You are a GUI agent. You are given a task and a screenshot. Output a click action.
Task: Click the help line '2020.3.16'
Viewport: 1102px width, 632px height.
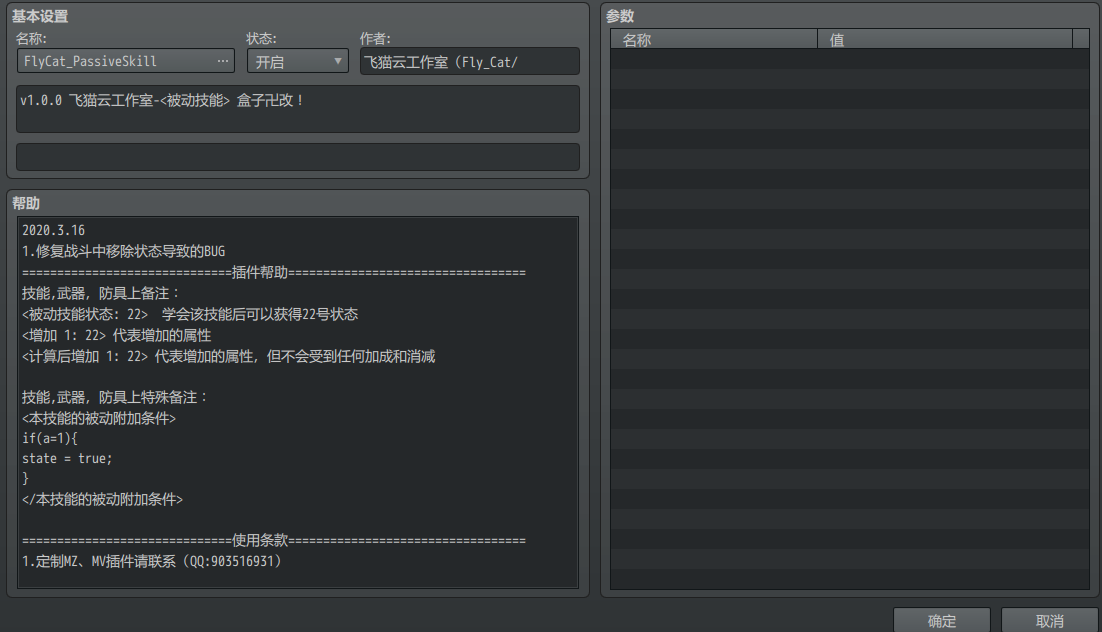[53, 231]
